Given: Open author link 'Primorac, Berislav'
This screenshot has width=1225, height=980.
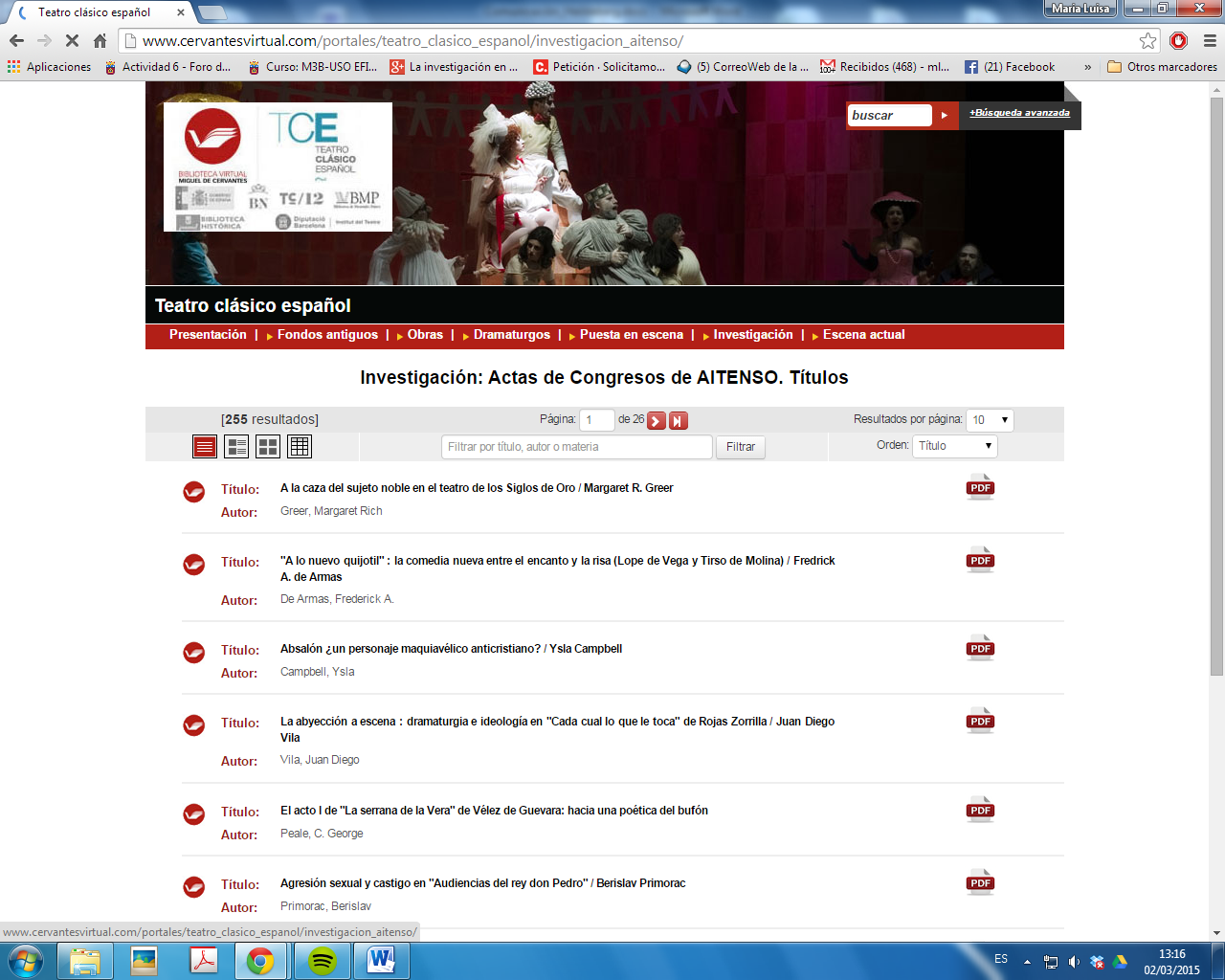Looking at the screenshot, I should tap(325, 906).
